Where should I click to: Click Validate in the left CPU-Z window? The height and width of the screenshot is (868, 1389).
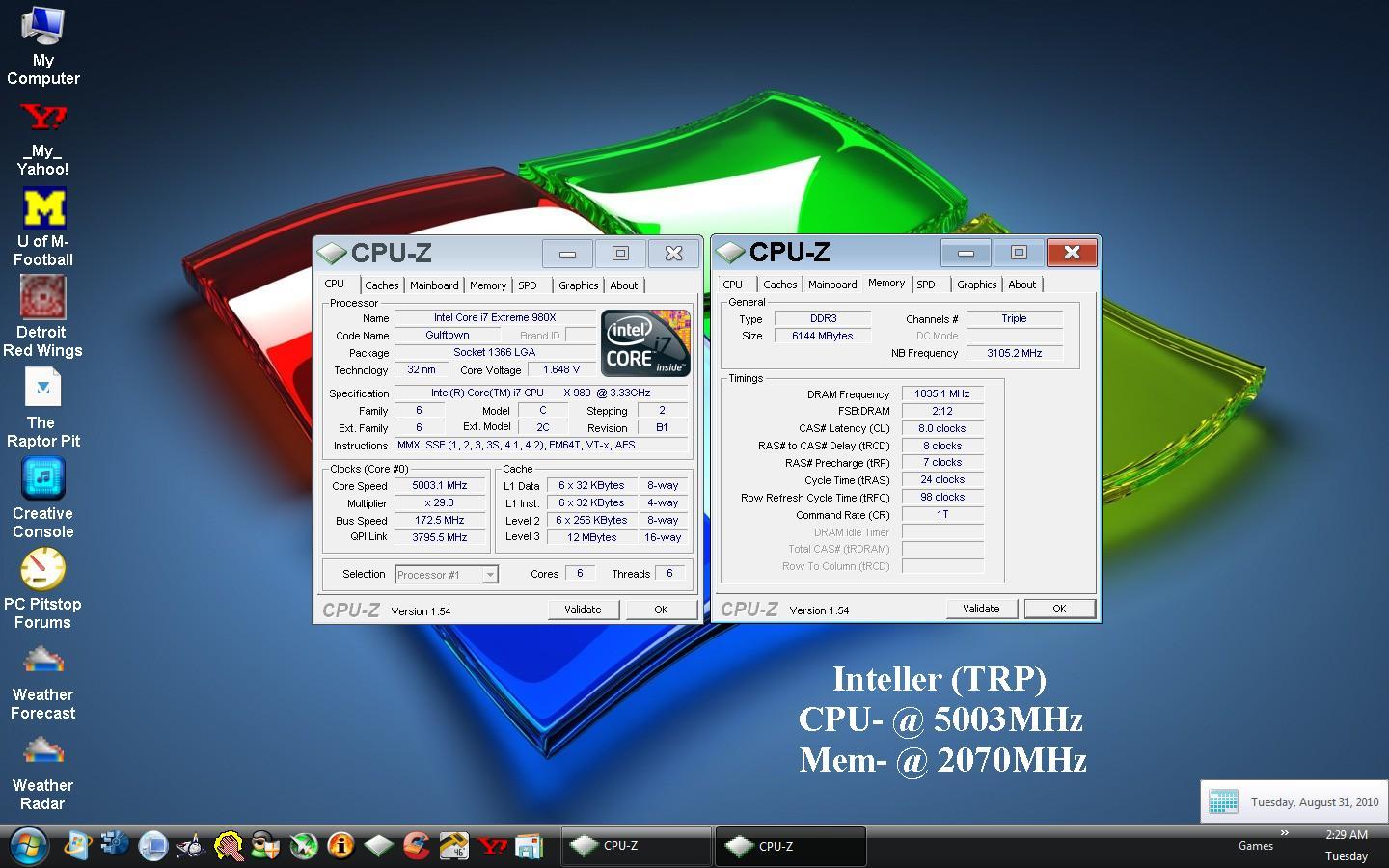[x=583, y=610]
